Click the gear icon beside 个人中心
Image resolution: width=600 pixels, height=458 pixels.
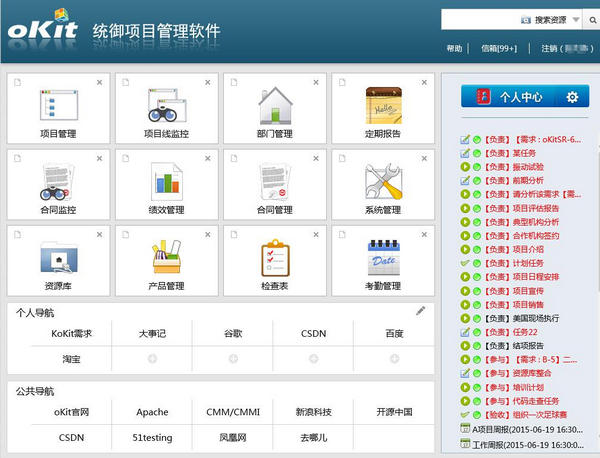[x=572, y=97]
